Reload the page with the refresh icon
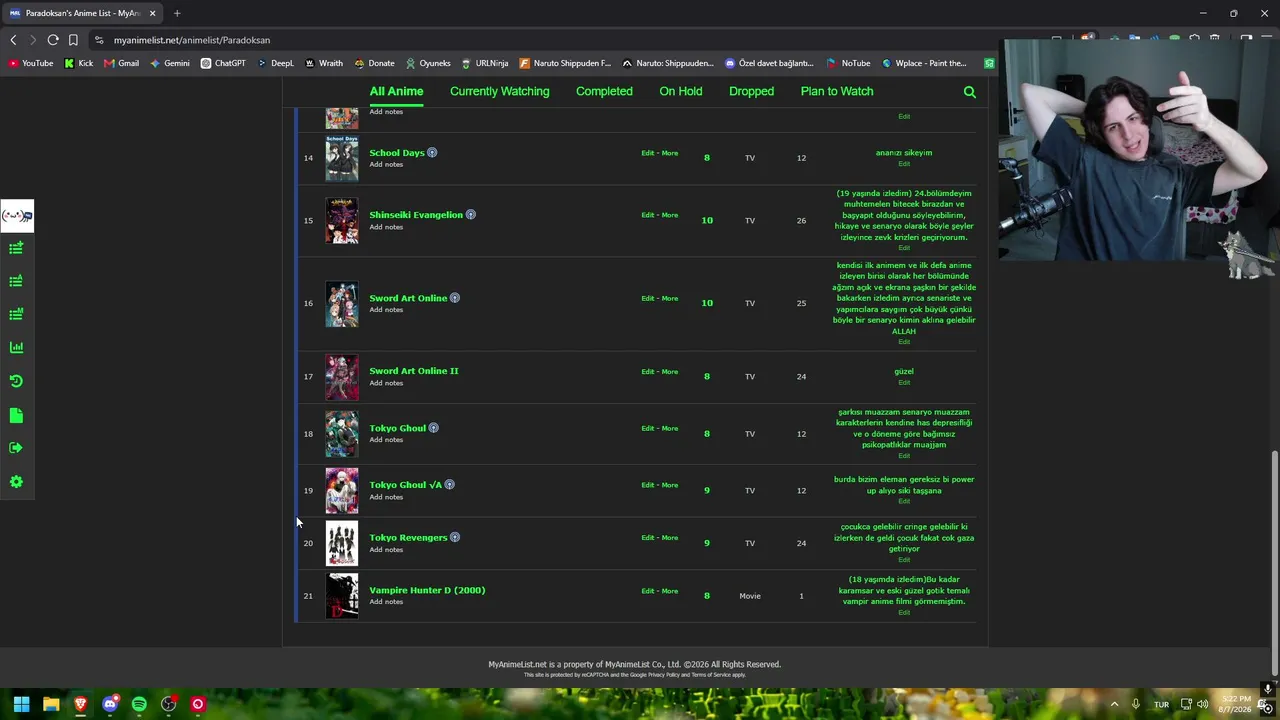 [x=53, y=40]
